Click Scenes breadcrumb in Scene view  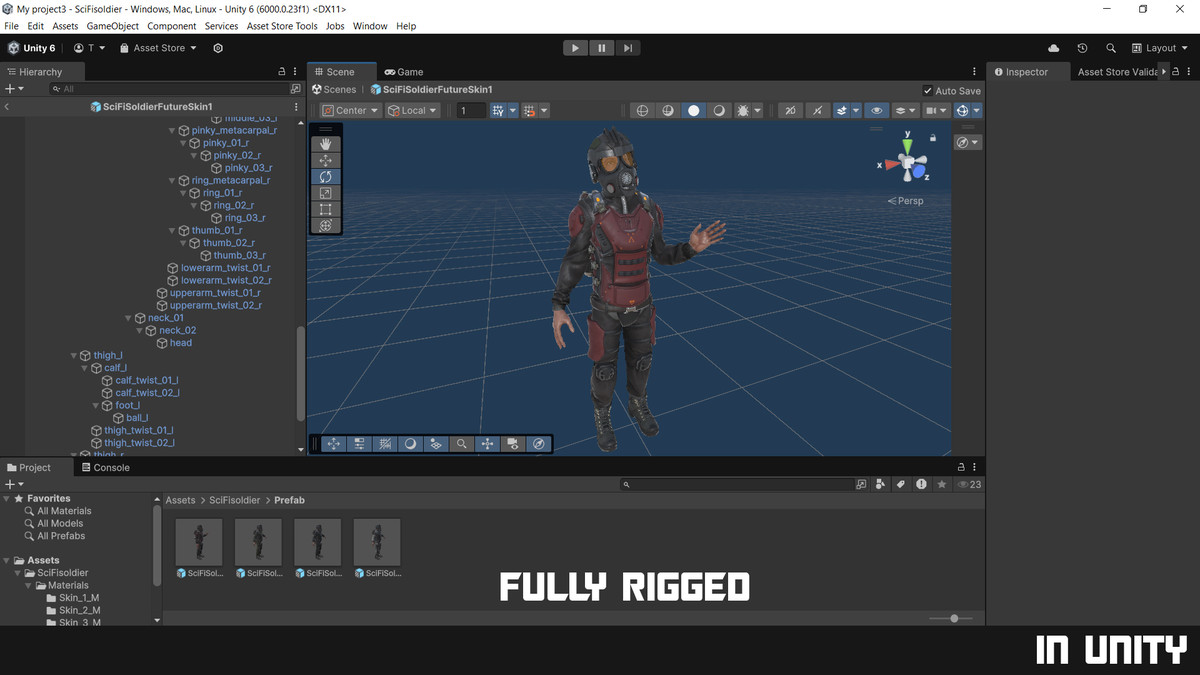333,90
